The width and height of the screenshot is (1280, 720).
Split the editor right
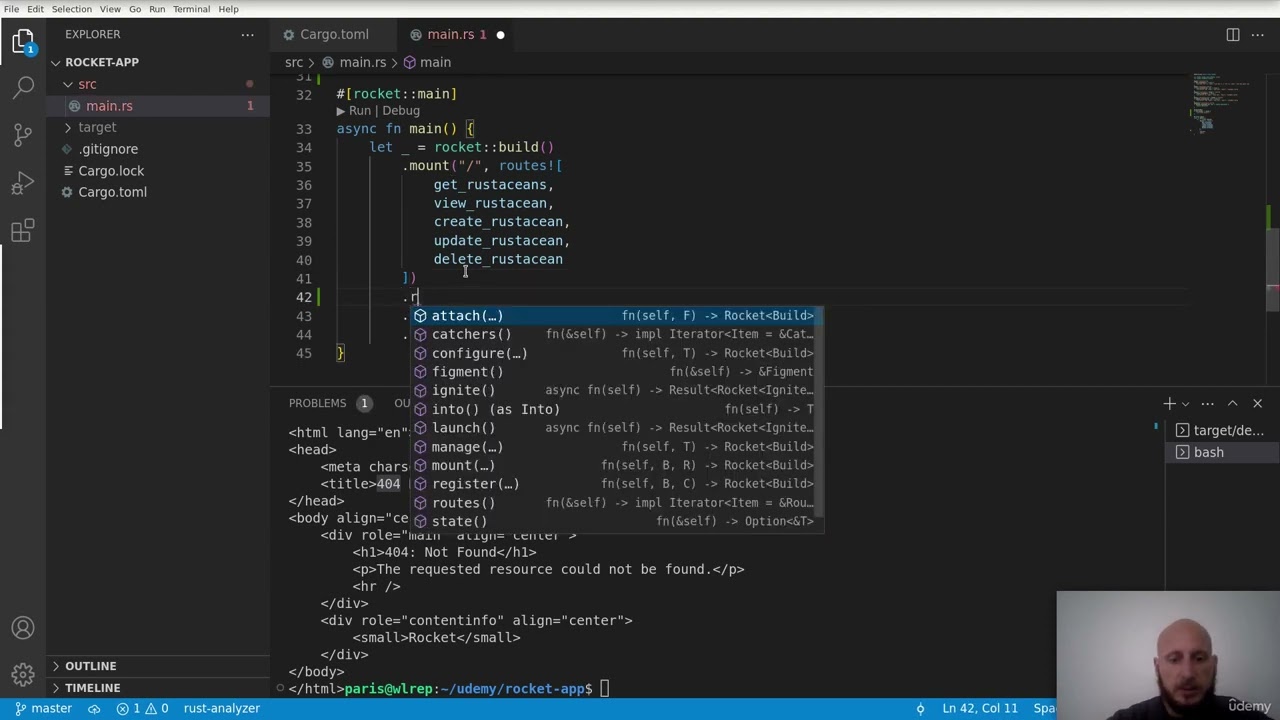point(1233,34)
